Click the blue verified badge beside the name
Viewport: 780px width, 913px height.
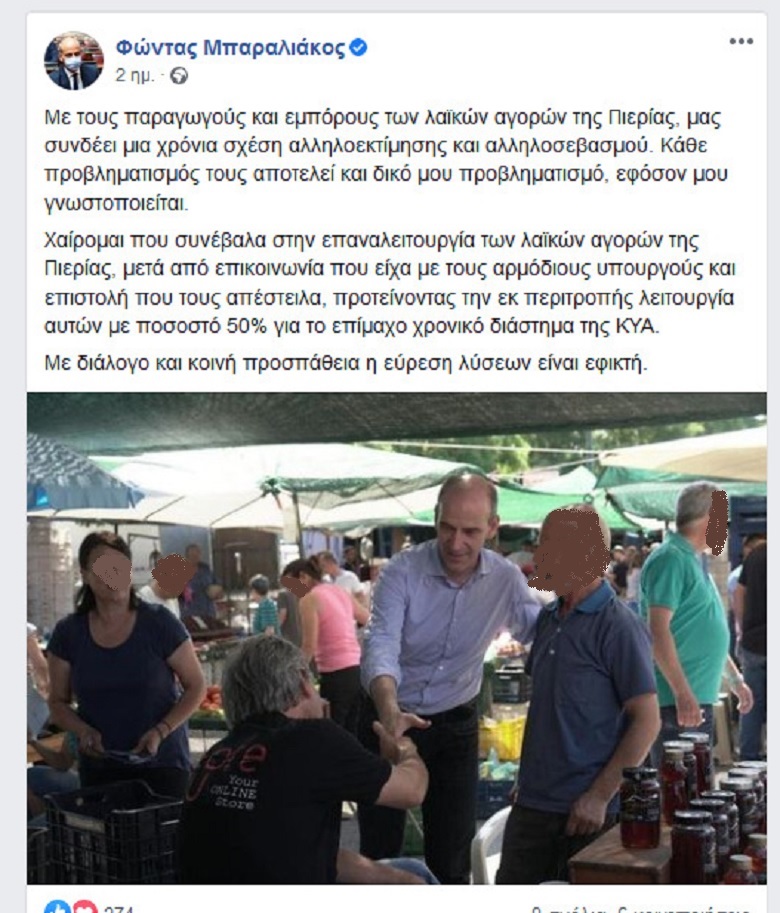click(358, 48)
